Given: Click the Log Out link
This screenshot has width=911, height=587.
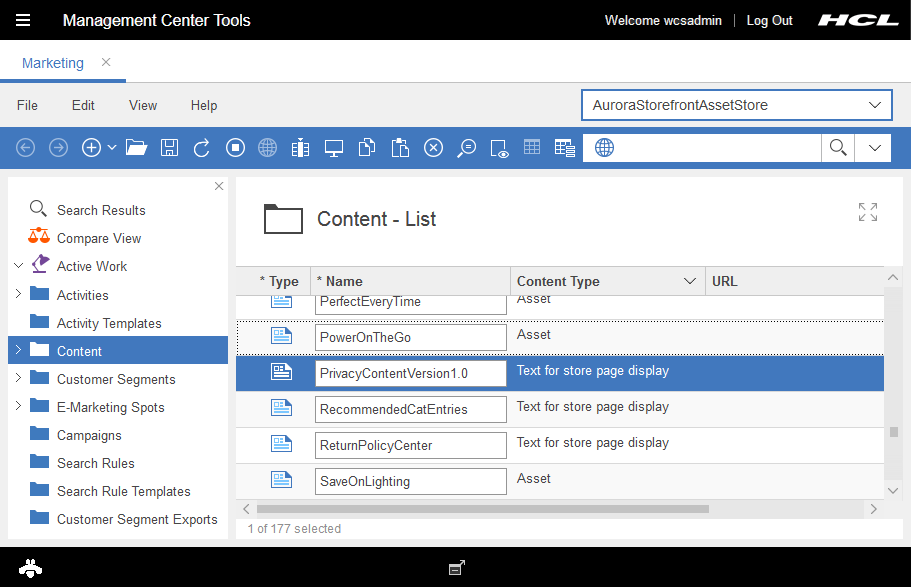Looking at the screenshot, I should (769, 20).
